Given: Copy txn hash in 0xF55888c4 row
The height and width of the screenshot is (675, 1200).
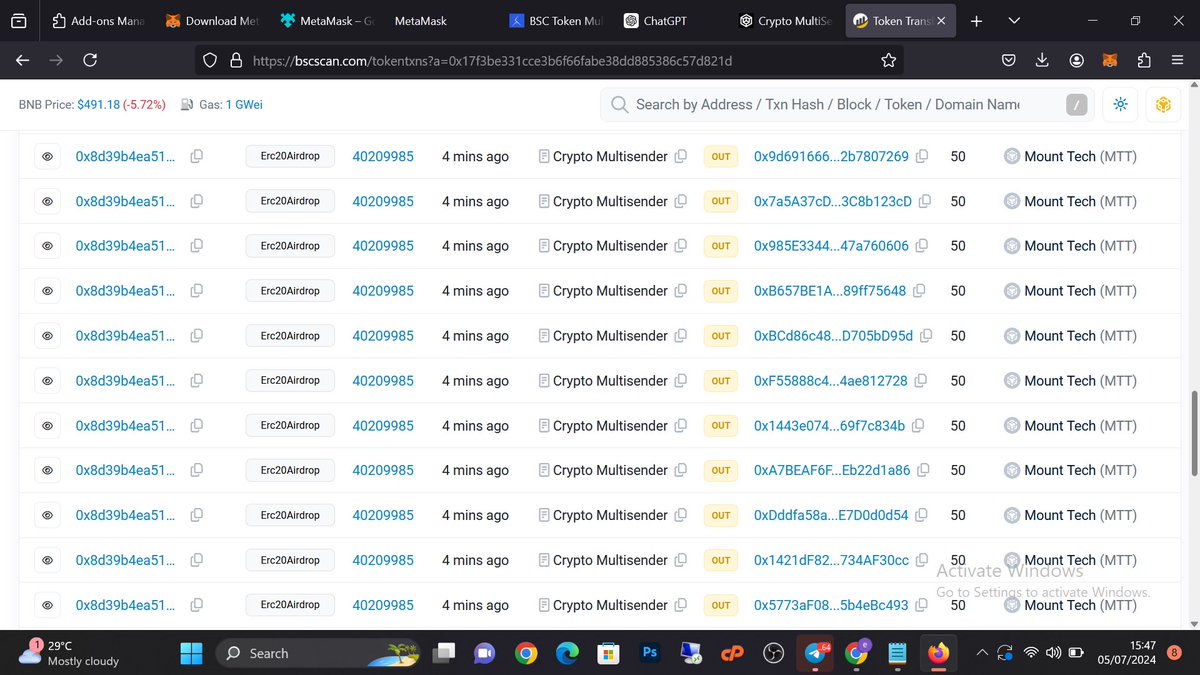Looking at the screenshot, I should [x=197, y=381].
